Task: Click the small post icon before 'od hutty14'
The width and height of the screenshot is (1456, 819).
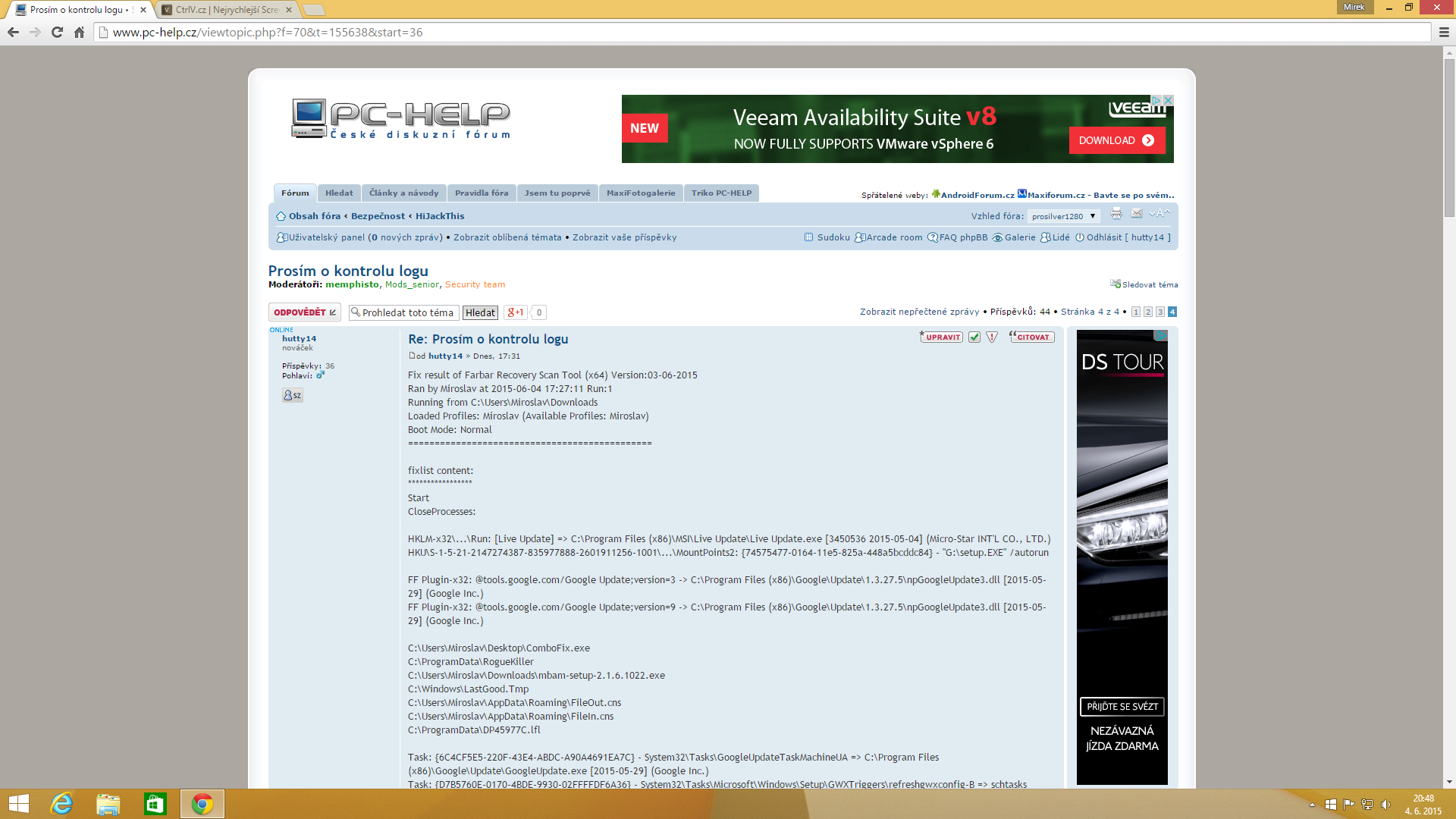Action: 412,356
